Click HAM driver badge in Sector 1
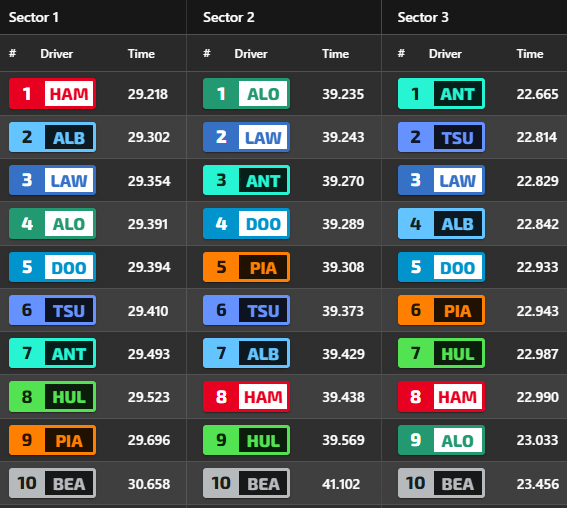 click(52, 94)
